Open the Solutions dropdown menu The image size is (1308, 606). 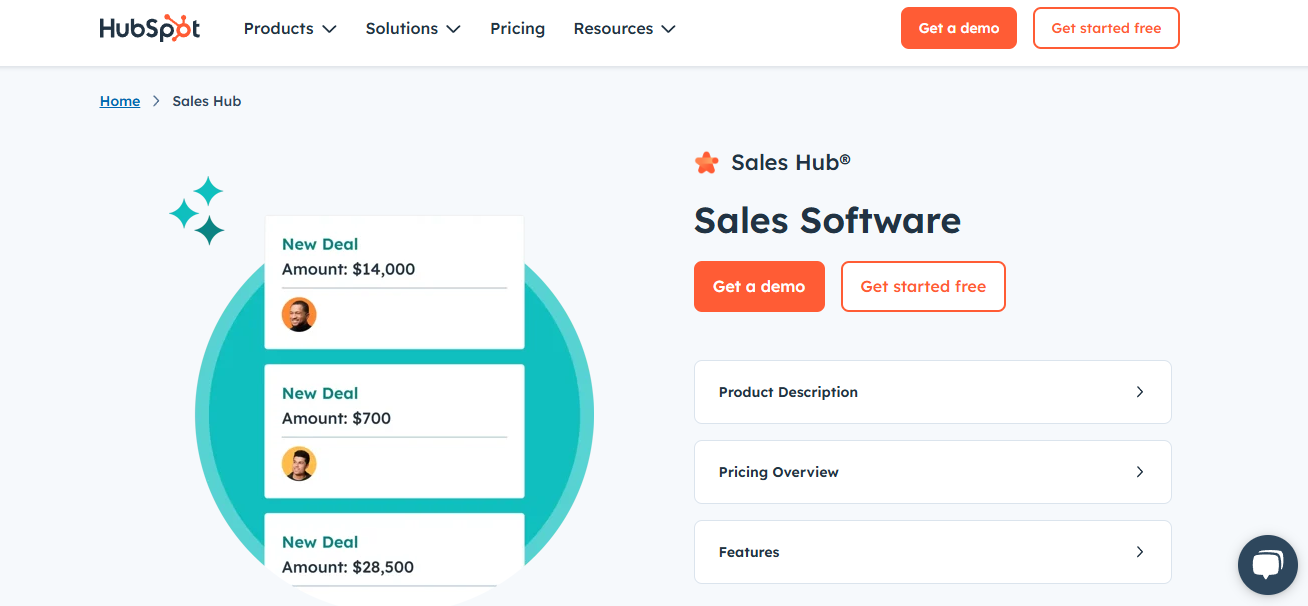point(413,28)
